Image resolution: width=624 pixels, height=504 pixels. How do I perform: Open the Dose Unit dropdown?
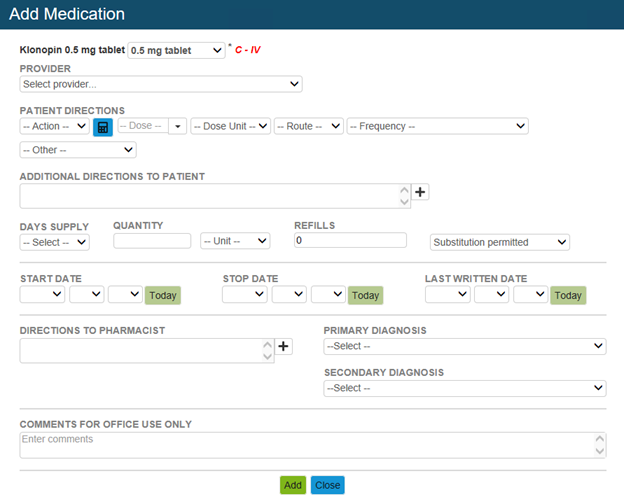click(230, 127)
